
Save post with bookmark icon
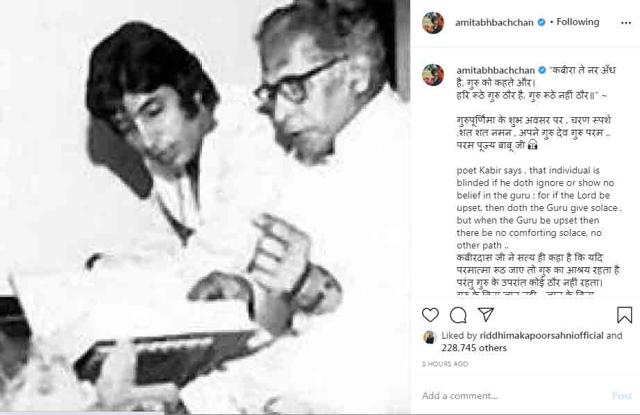[624, 315]
